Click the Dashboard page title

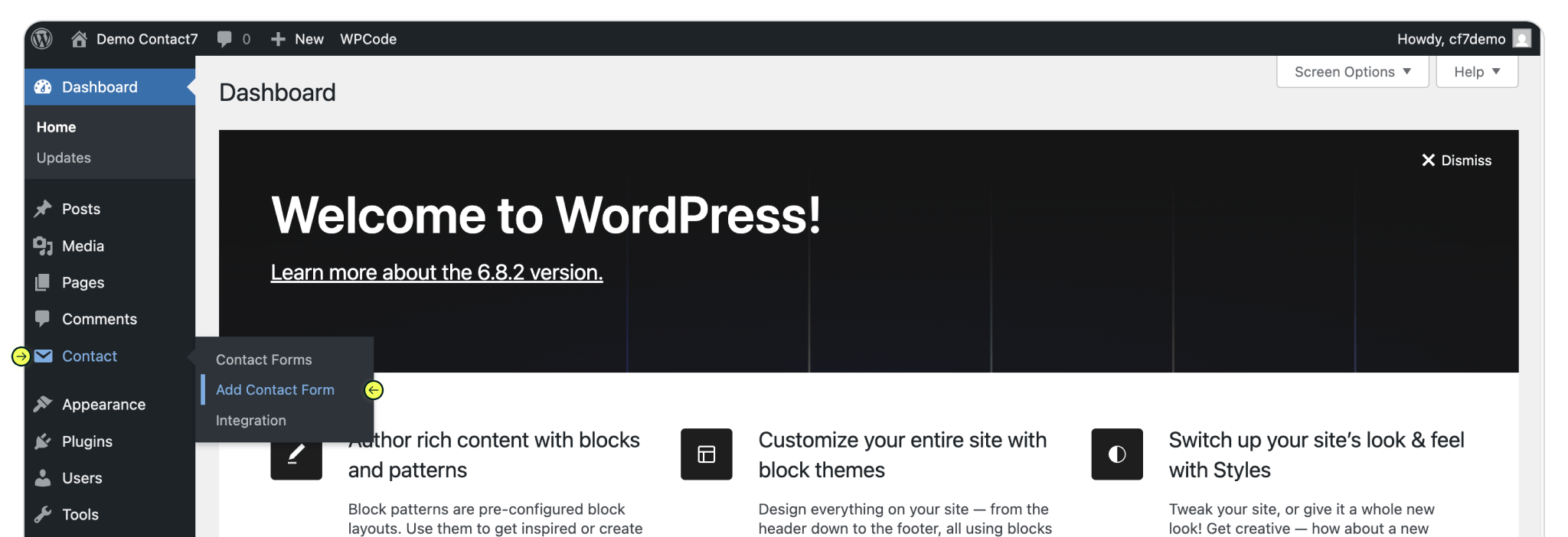(277, 93)
